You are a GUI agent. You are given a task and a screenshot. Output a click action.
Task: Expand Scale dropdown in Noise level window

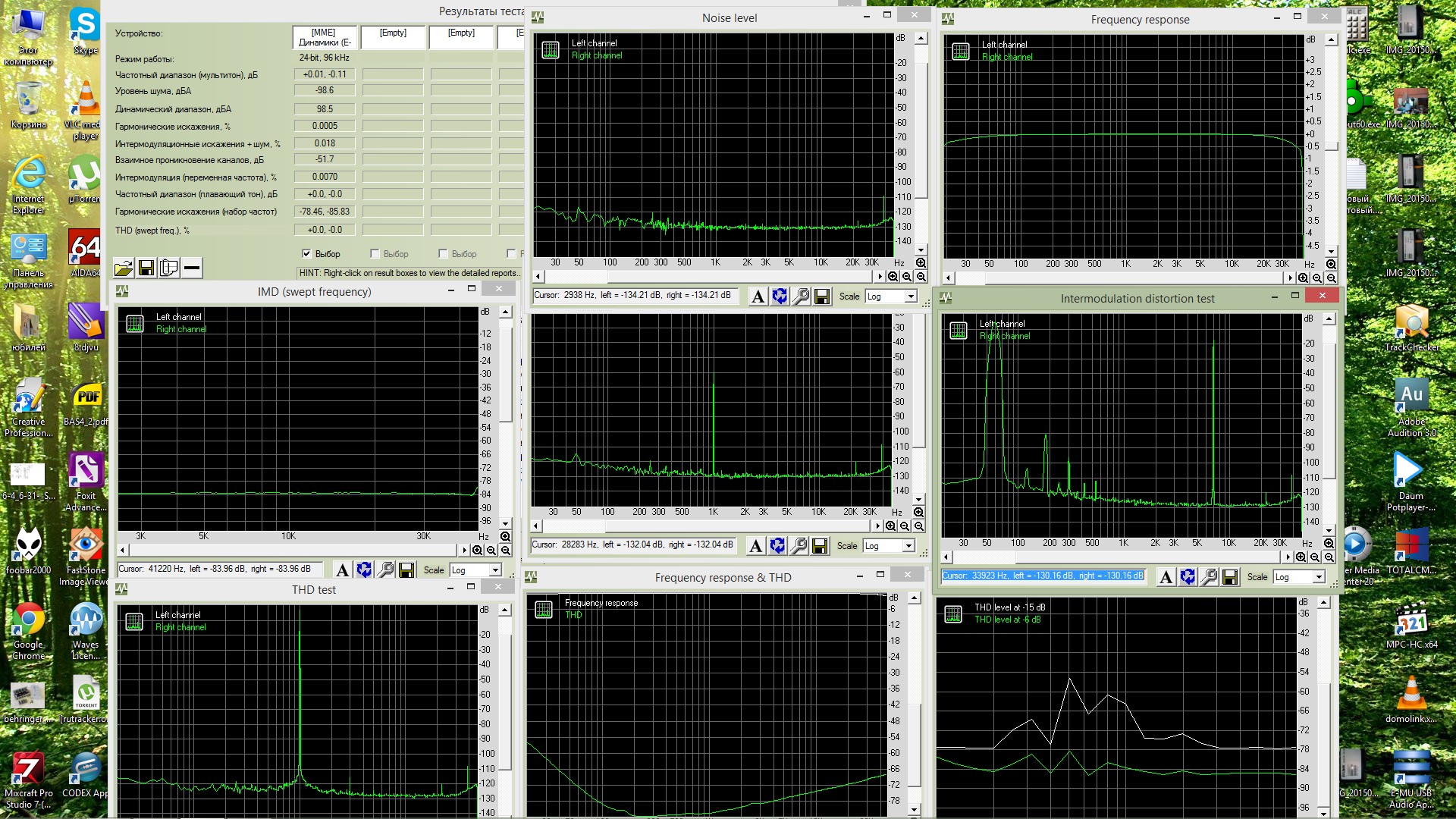(911, 297)
